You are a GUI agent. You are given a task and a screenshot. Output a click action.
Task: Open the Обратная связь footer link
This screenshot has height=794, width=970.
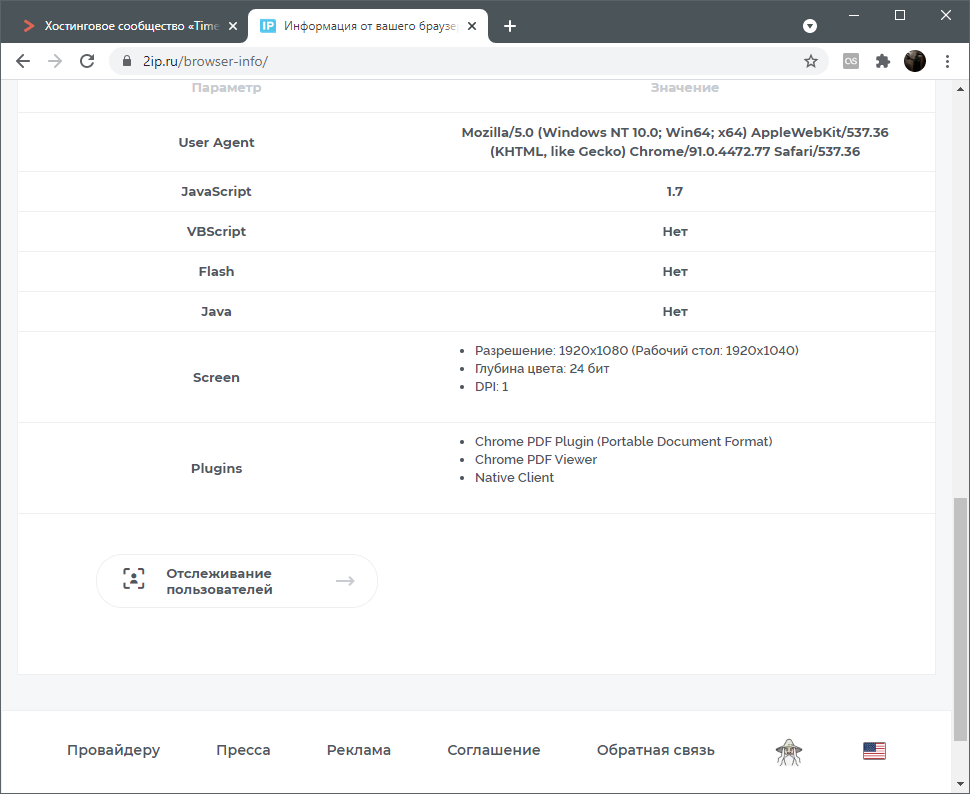tap(656, 750)
